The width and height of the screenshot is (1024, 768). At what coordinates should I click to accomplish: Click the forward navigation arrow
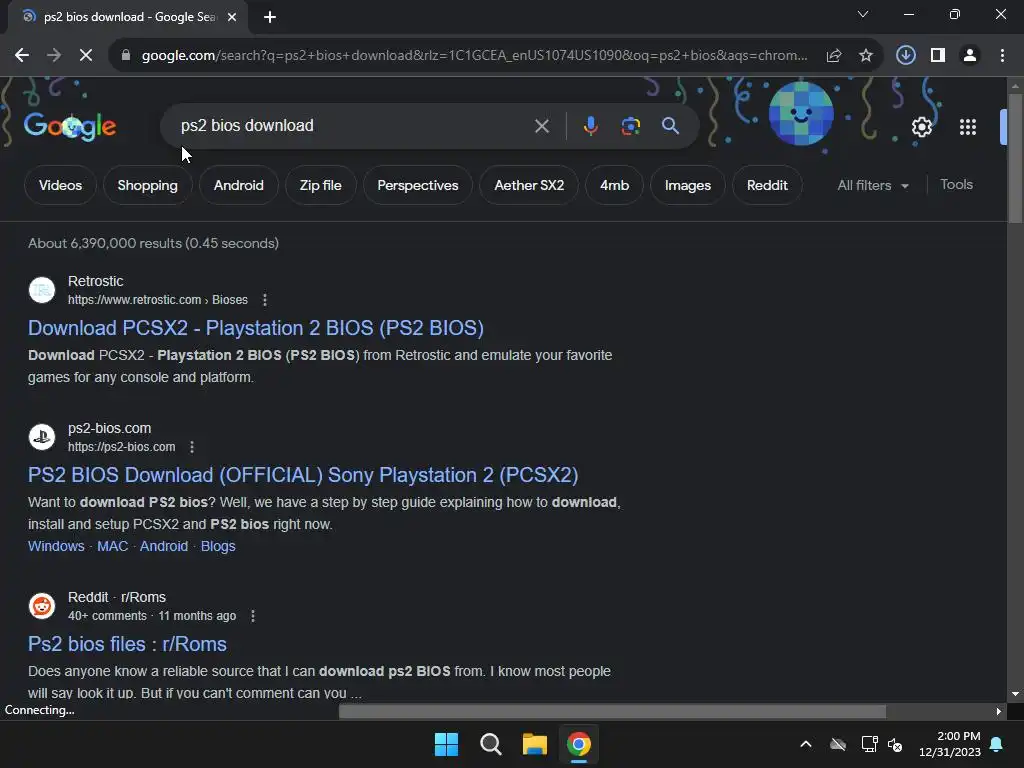pos(54,56)
